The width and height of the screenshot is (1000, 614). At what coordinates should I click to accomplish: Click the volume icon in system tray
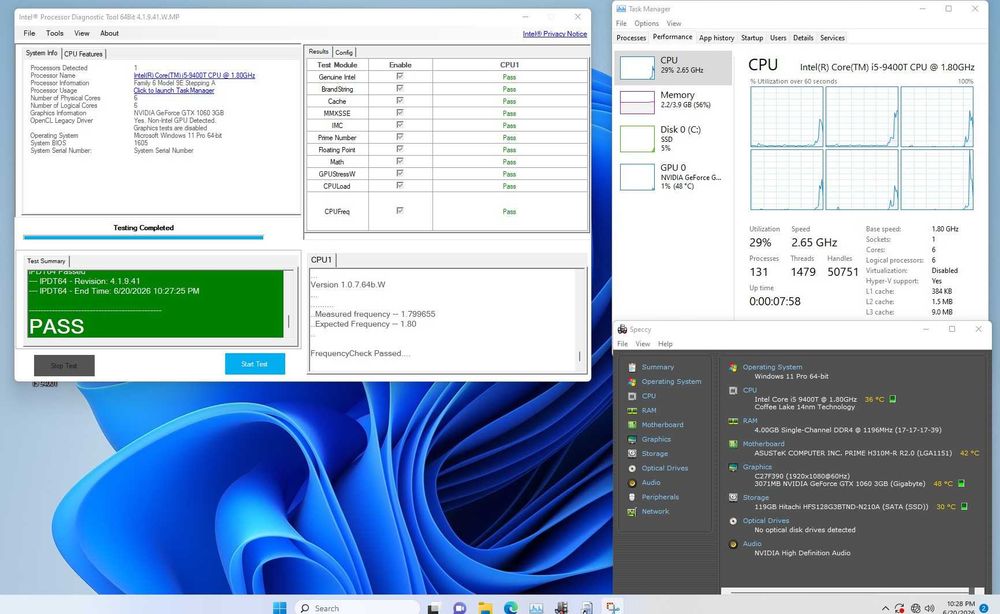pos(930,608)
